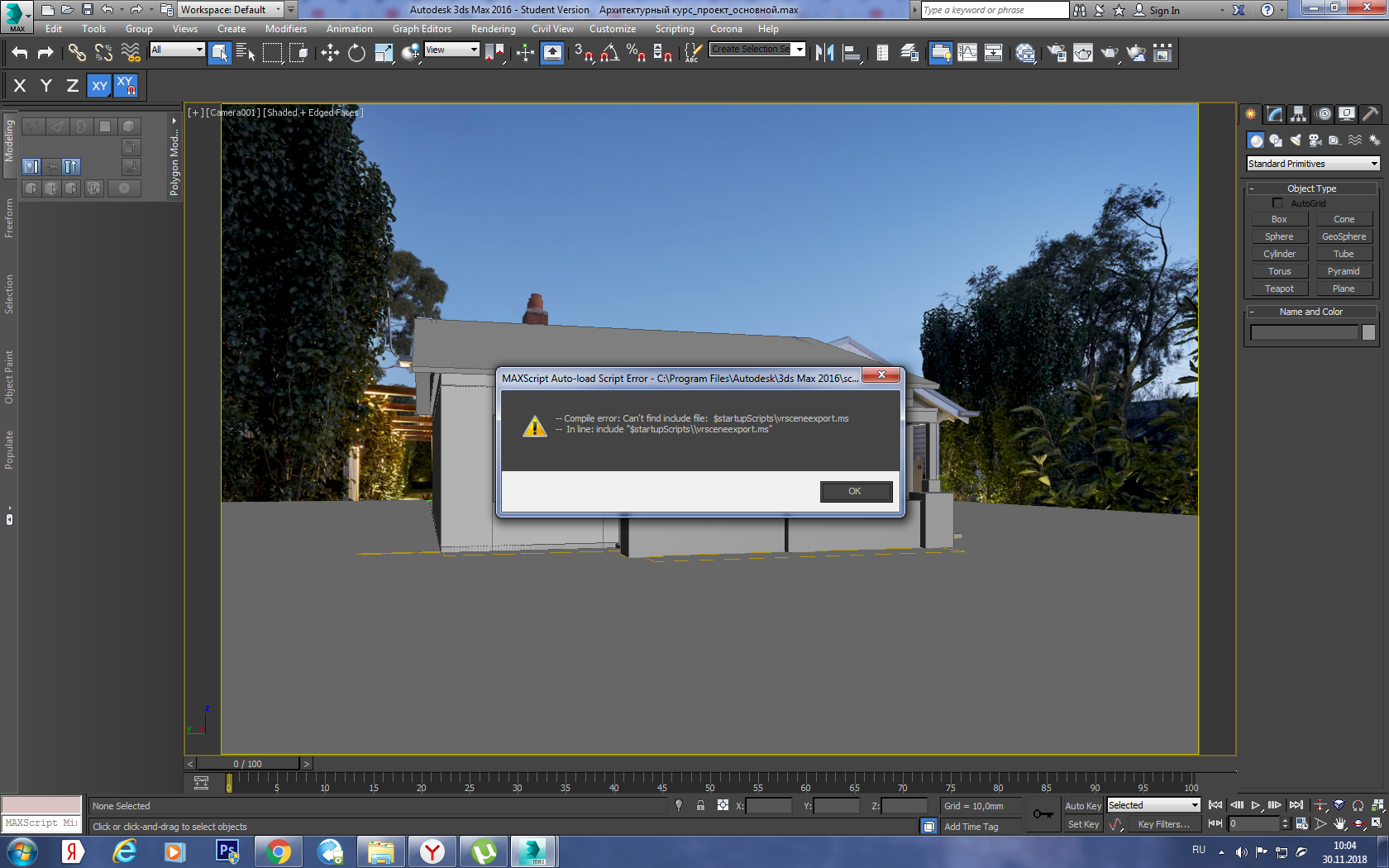Switch to the Hierarchy command panel
Screen dimensions: 1389x868
1298,114
